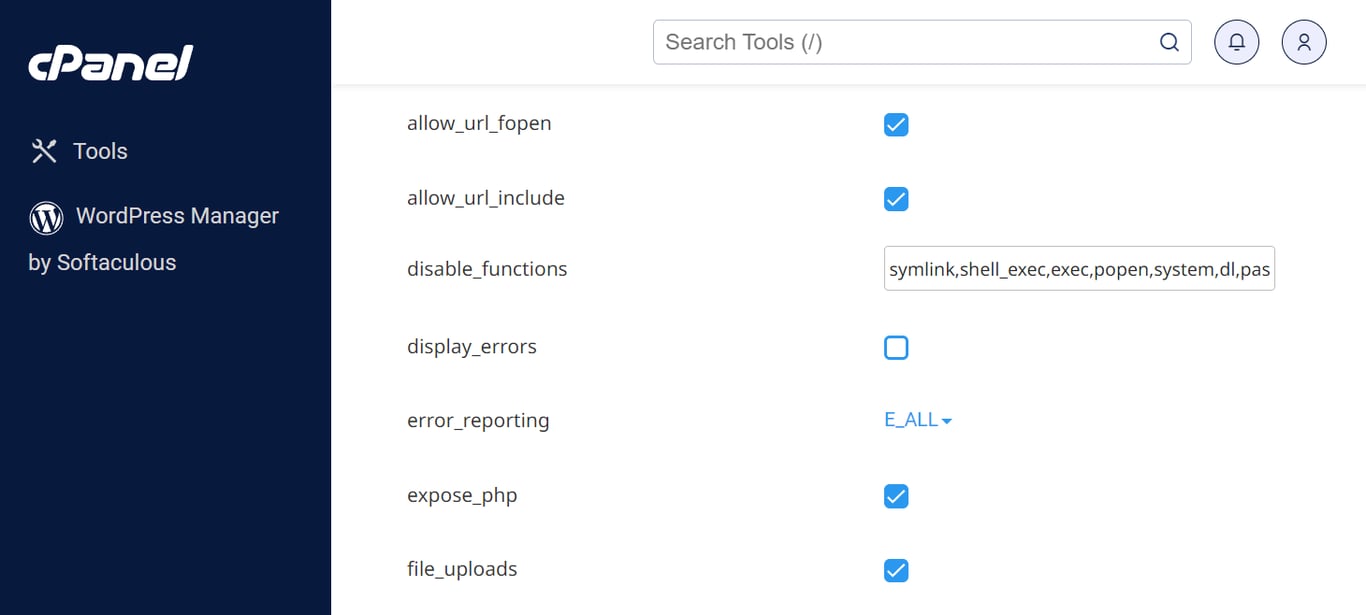This screenshot has width=1366, height=615.
Task: Click the disable_functions input field
Action: coord(1079,268)
